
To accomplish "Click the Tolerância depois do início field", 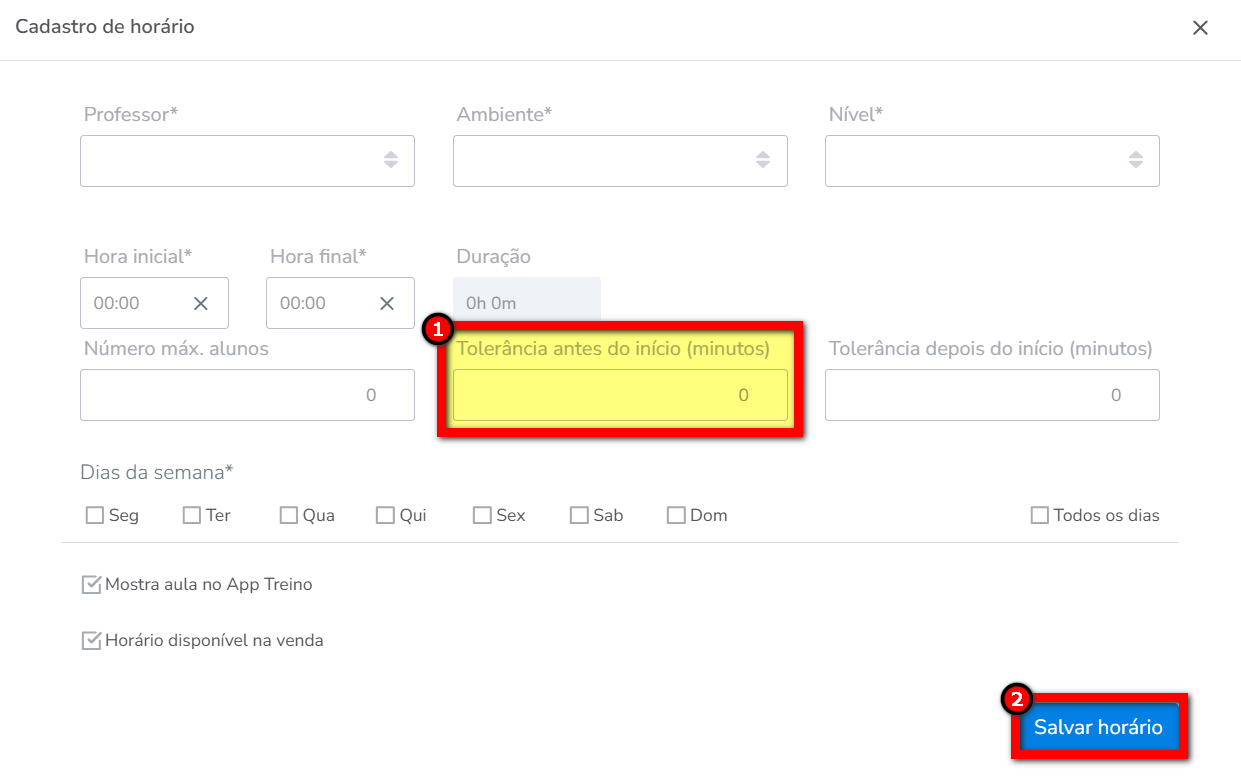I will pos(992,395).
